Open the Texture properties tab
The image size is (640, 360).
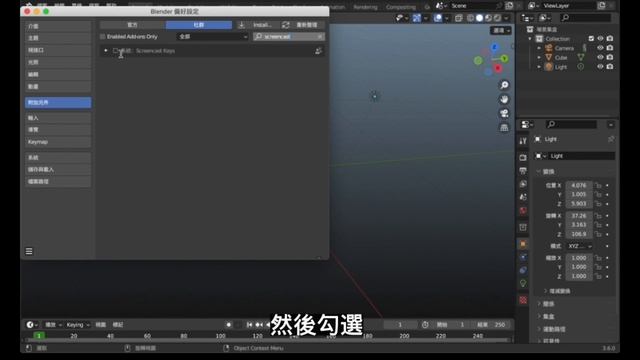pyautogui.click(x=523, y=300)
